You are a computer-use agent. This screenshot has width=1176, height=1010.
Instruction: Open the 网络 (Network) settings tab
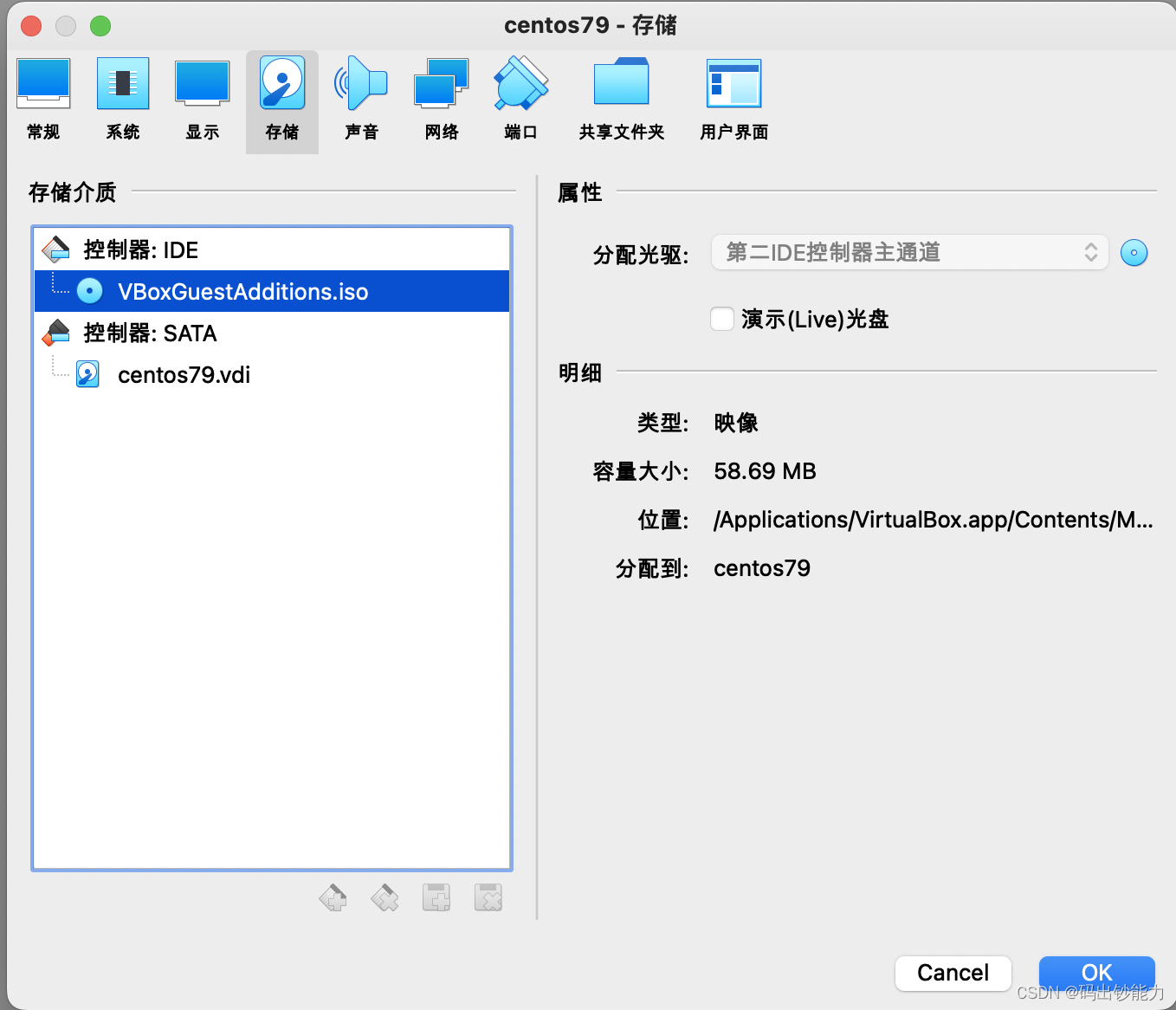pyautogui.click(x=442, y=100)
